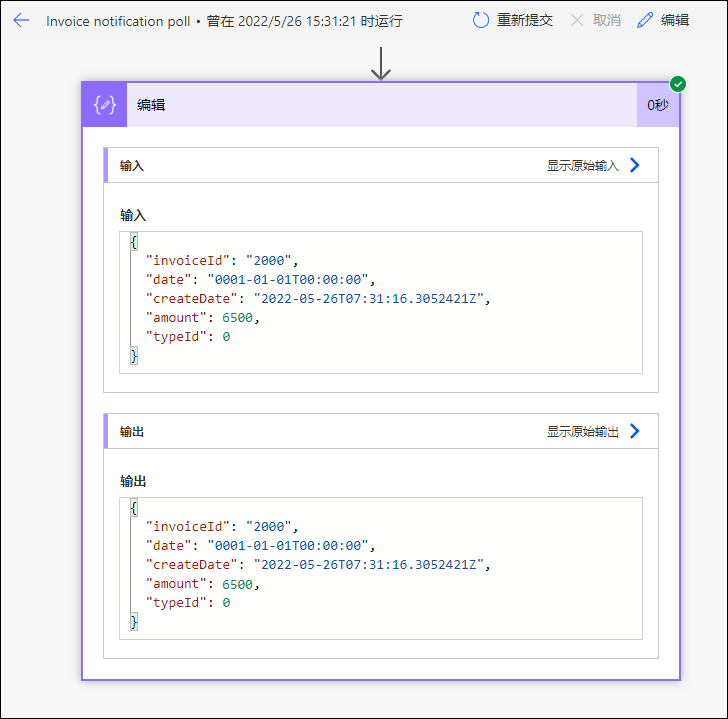This screenshot has width=728, height=719.
Task: Select the 输出 section header bar
Action: [381, 431]
